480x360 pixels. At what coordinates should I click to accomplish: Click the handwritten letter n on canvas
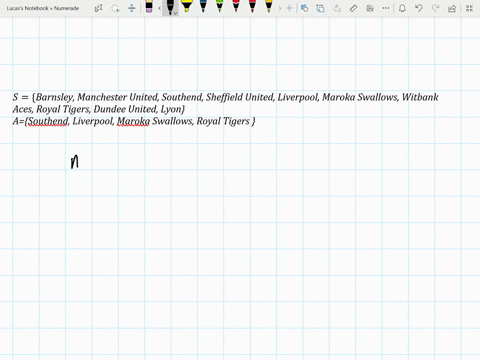tap(75, 162)
